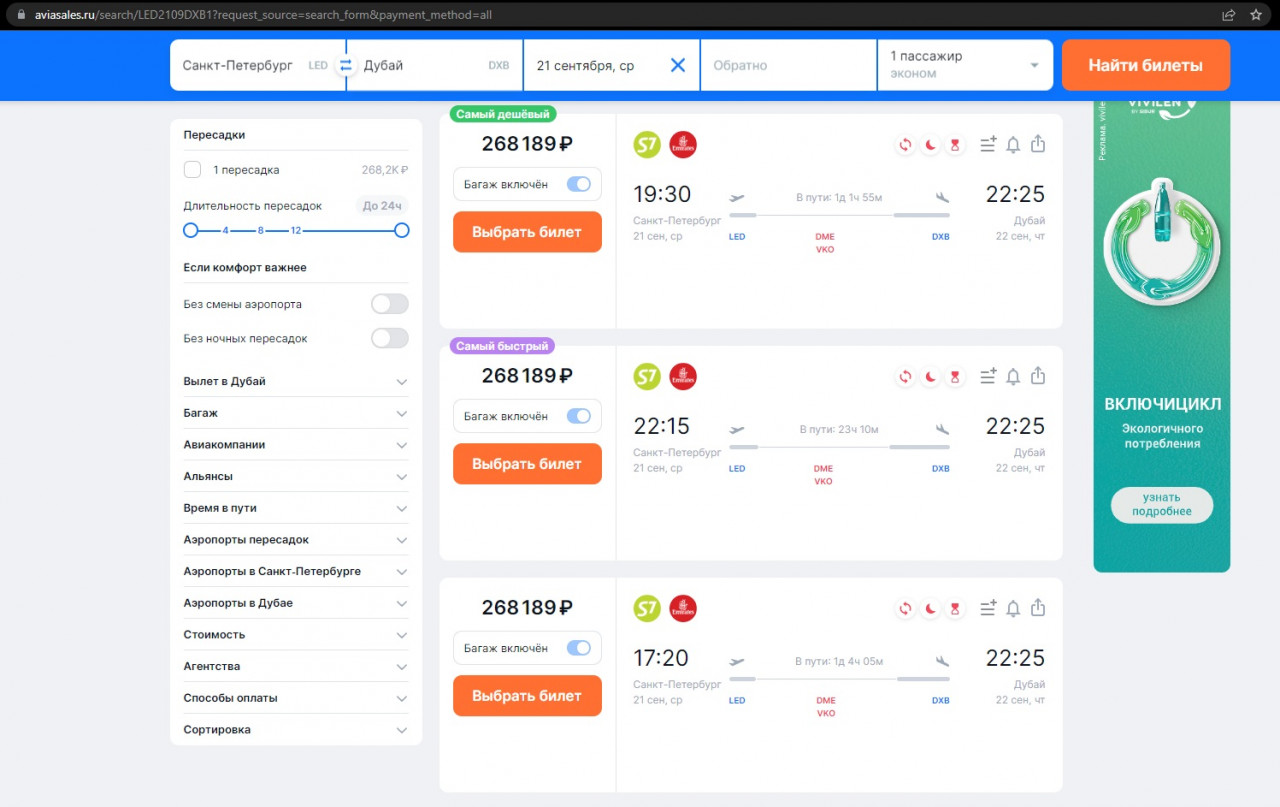Expand Багаж filter section

tap(296, 413)
